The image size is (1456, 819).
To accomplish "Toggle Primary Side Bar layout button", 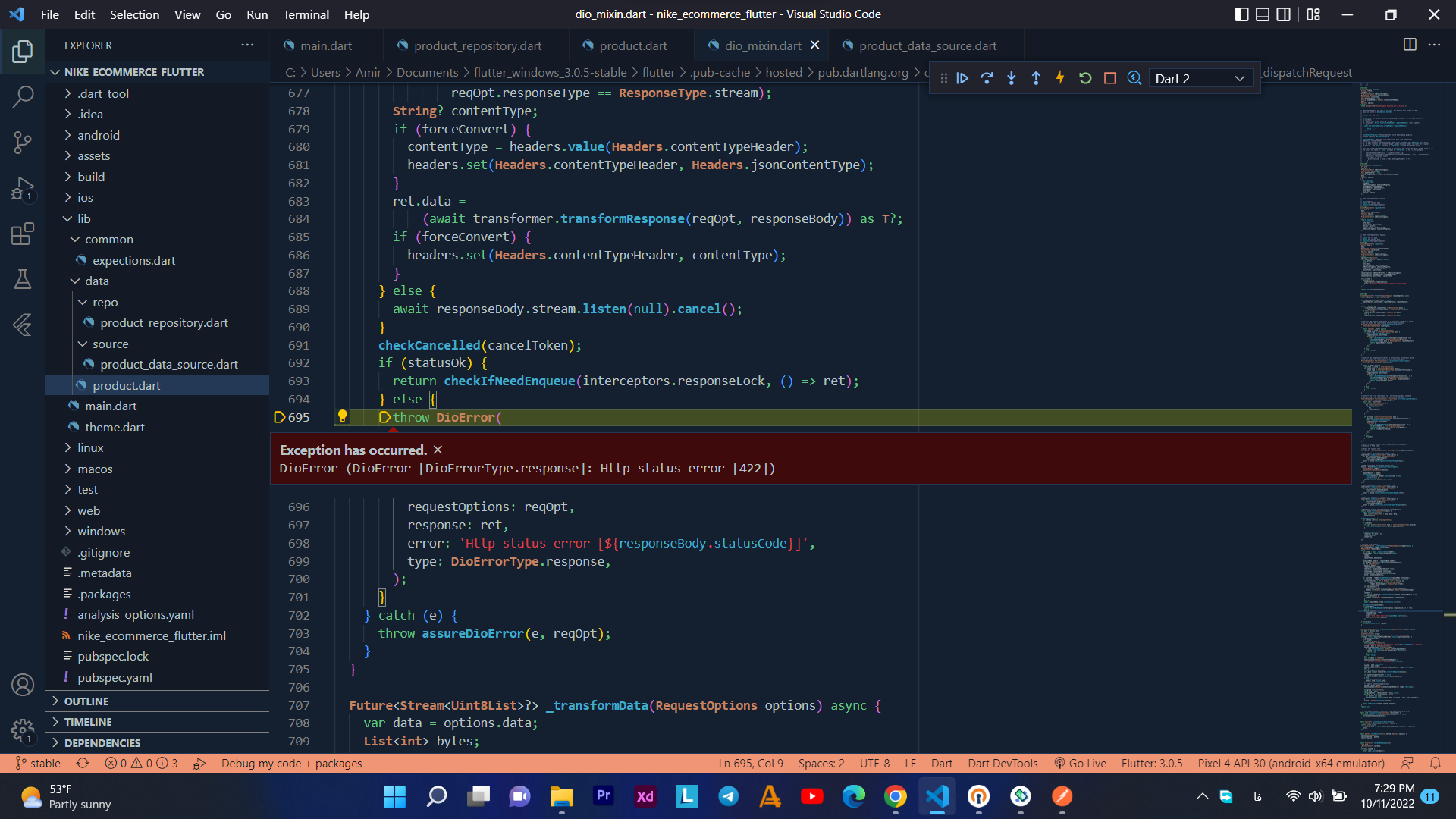I will pyautogui.click(x=1241, y=14).
